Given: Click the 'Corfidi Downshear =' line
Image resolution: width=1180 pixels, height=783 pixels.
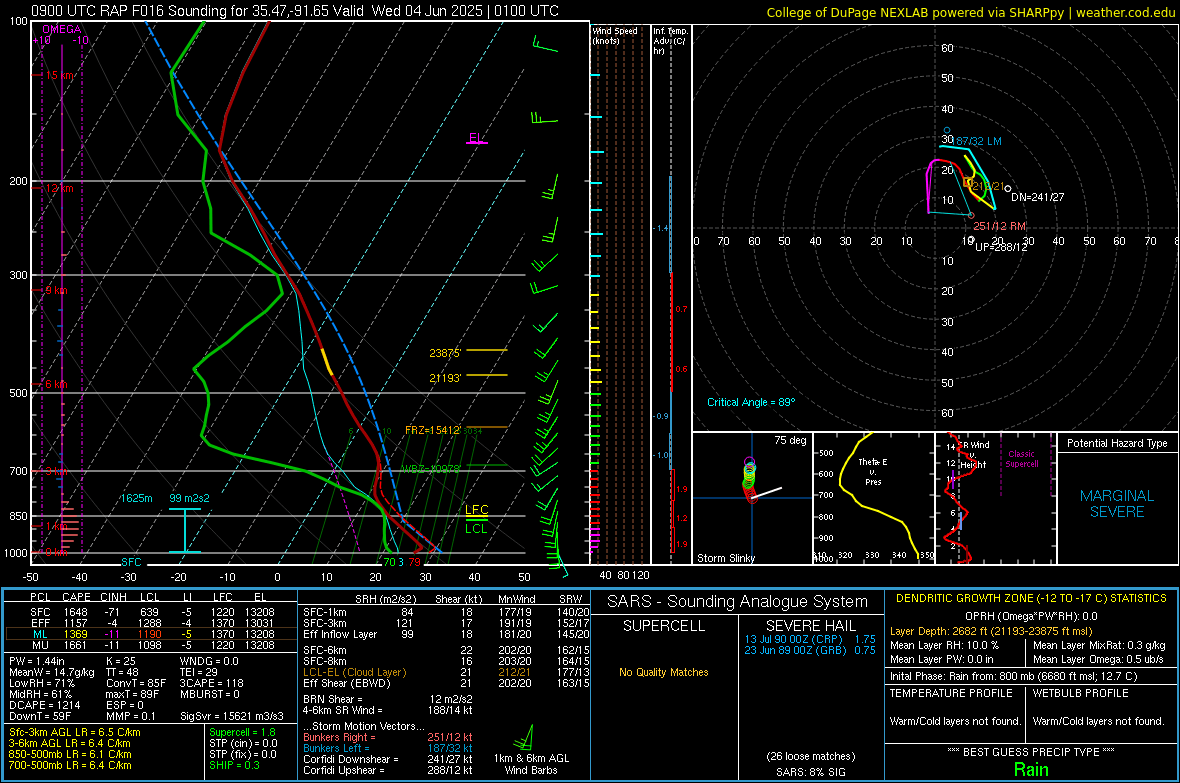Looking at the screenshot, I should point(388,759).
